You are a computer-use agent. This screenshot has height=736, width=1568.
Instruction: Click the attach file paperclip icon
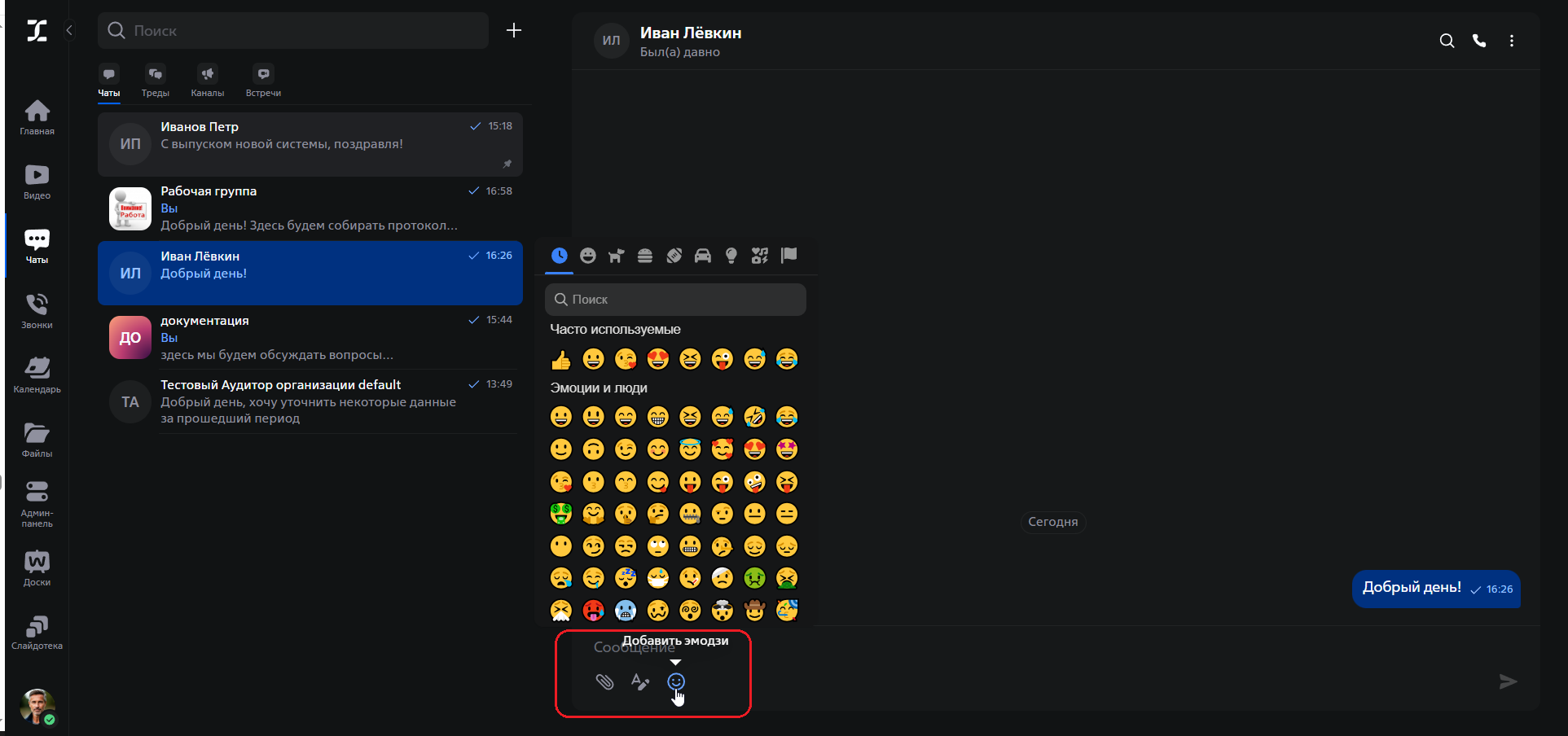(x=604, y=682)
